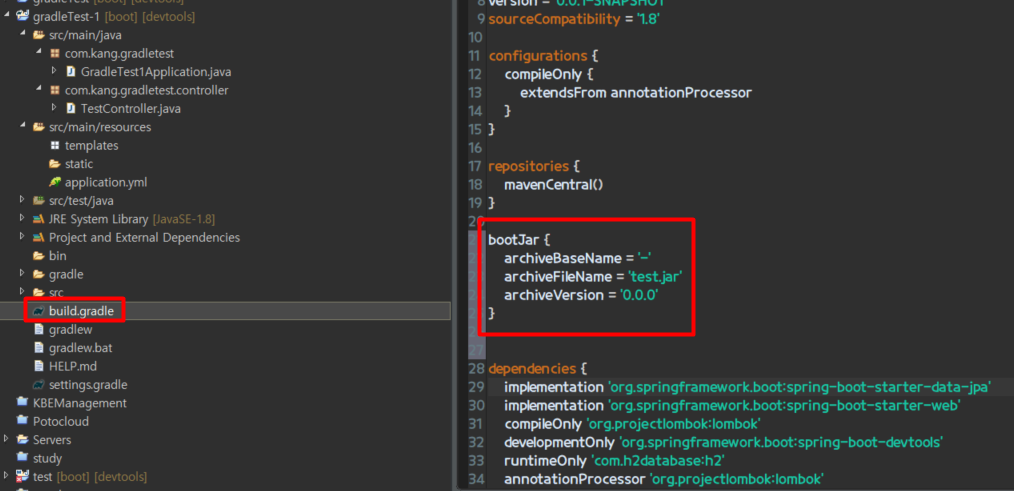This screenshot has height=491, width=1014.
Task: Click 'com.h2database:h2' dependency string
Action: (x=658, y=461)
